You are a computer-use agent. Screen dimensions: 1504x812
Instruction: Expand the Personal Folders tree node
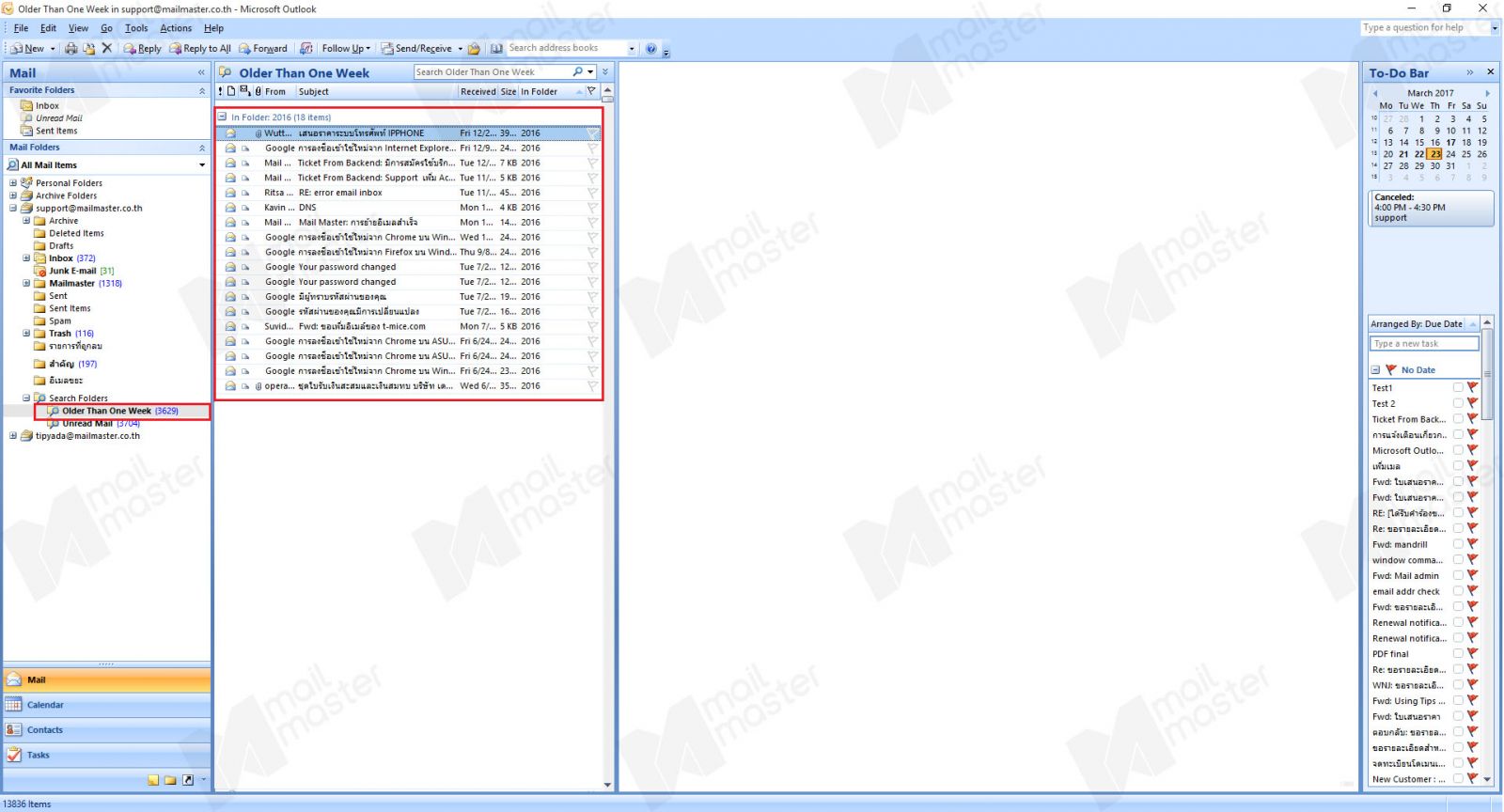tap(12, 182)
